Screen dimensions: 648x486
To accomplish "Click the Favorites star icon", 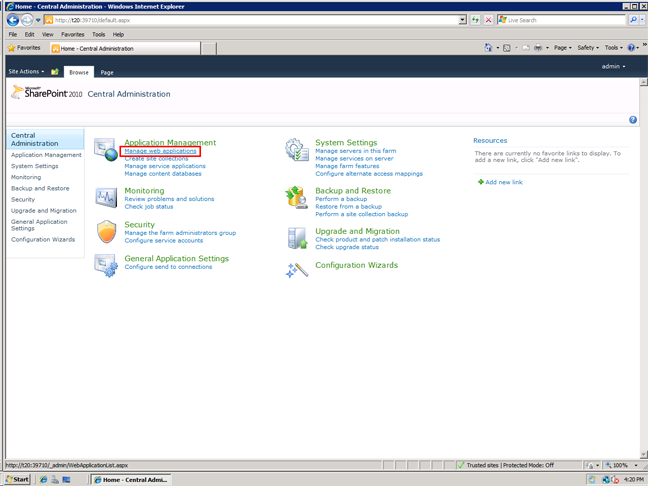I will coord(12,48).
